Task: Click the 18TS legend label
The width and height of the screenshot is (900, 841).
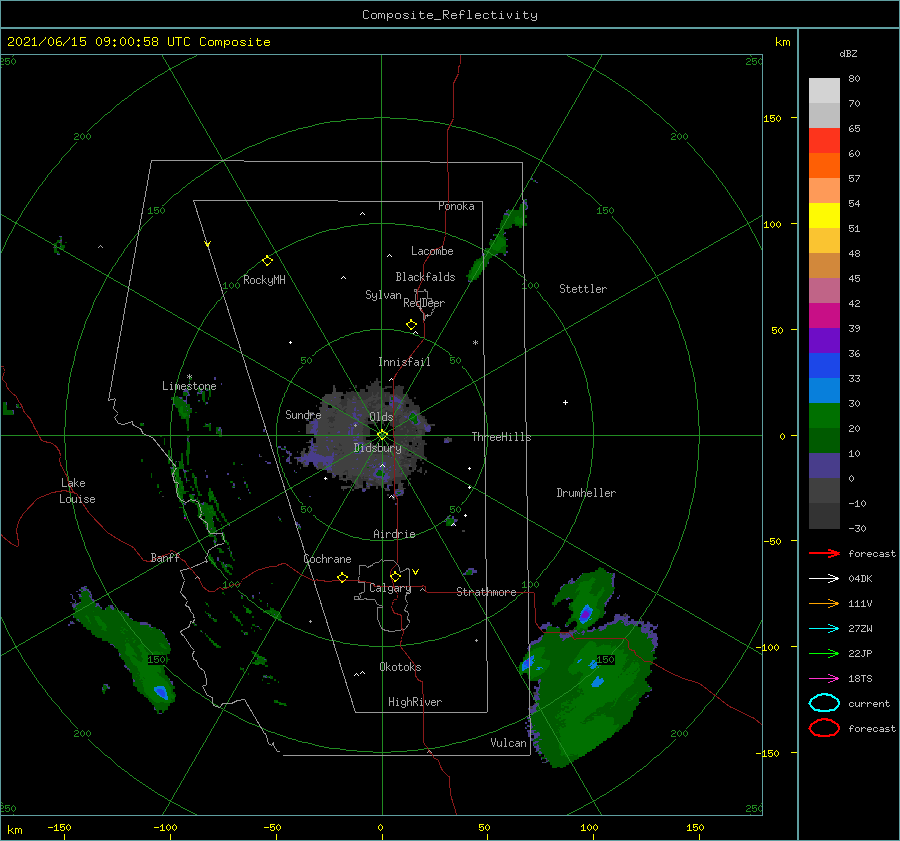Action: tap(860, 679)
